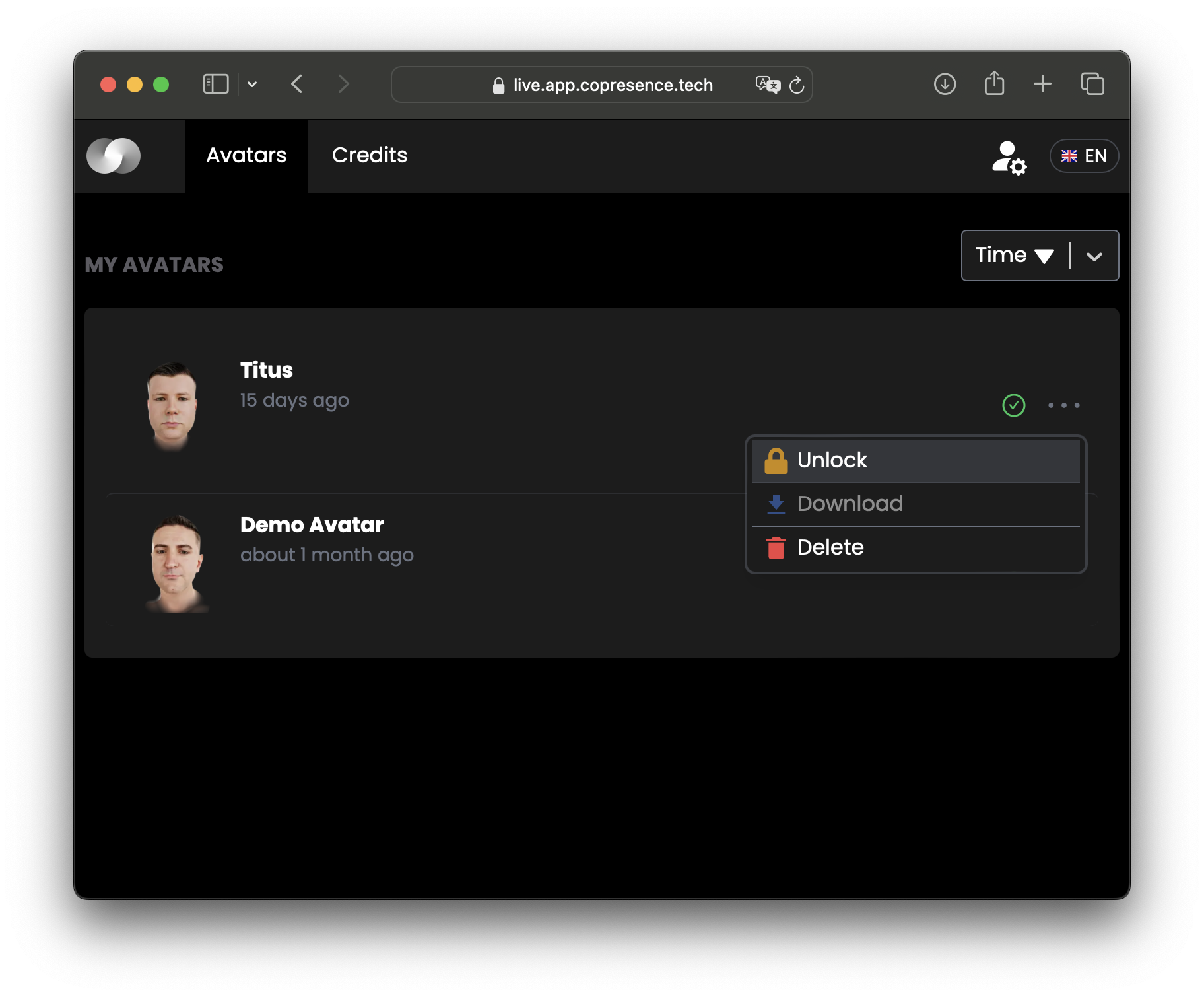Choose Delete from the avatar menu
Screen dimensions: 1204x997
(x=916, y=547)
